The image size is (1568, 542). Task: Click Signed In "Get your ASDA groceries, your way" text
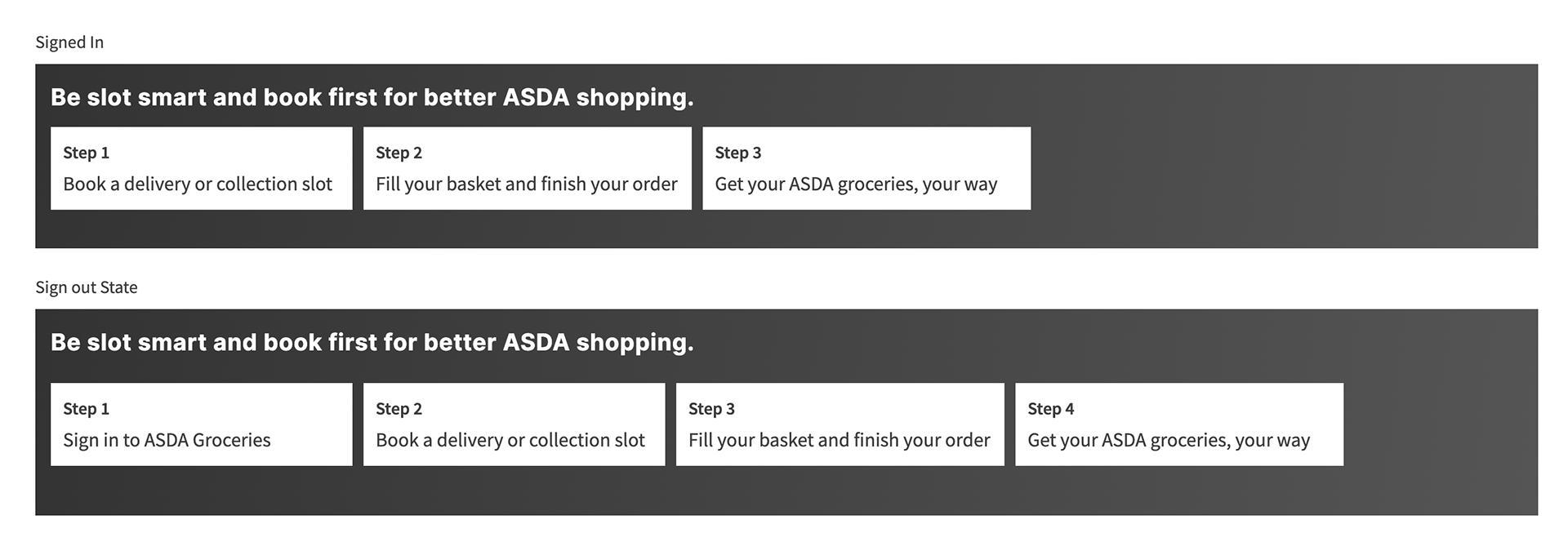point(856,184)
